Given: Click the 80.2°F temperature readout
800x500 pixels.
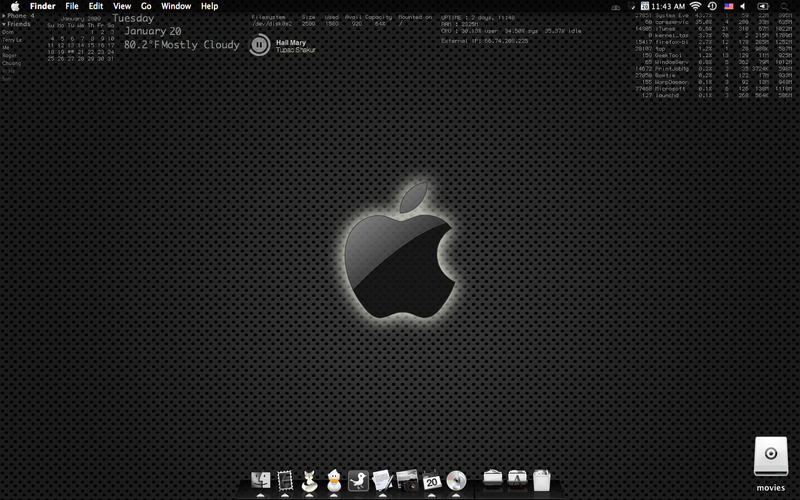Looking at the screenshot, I should pos(142,45).
